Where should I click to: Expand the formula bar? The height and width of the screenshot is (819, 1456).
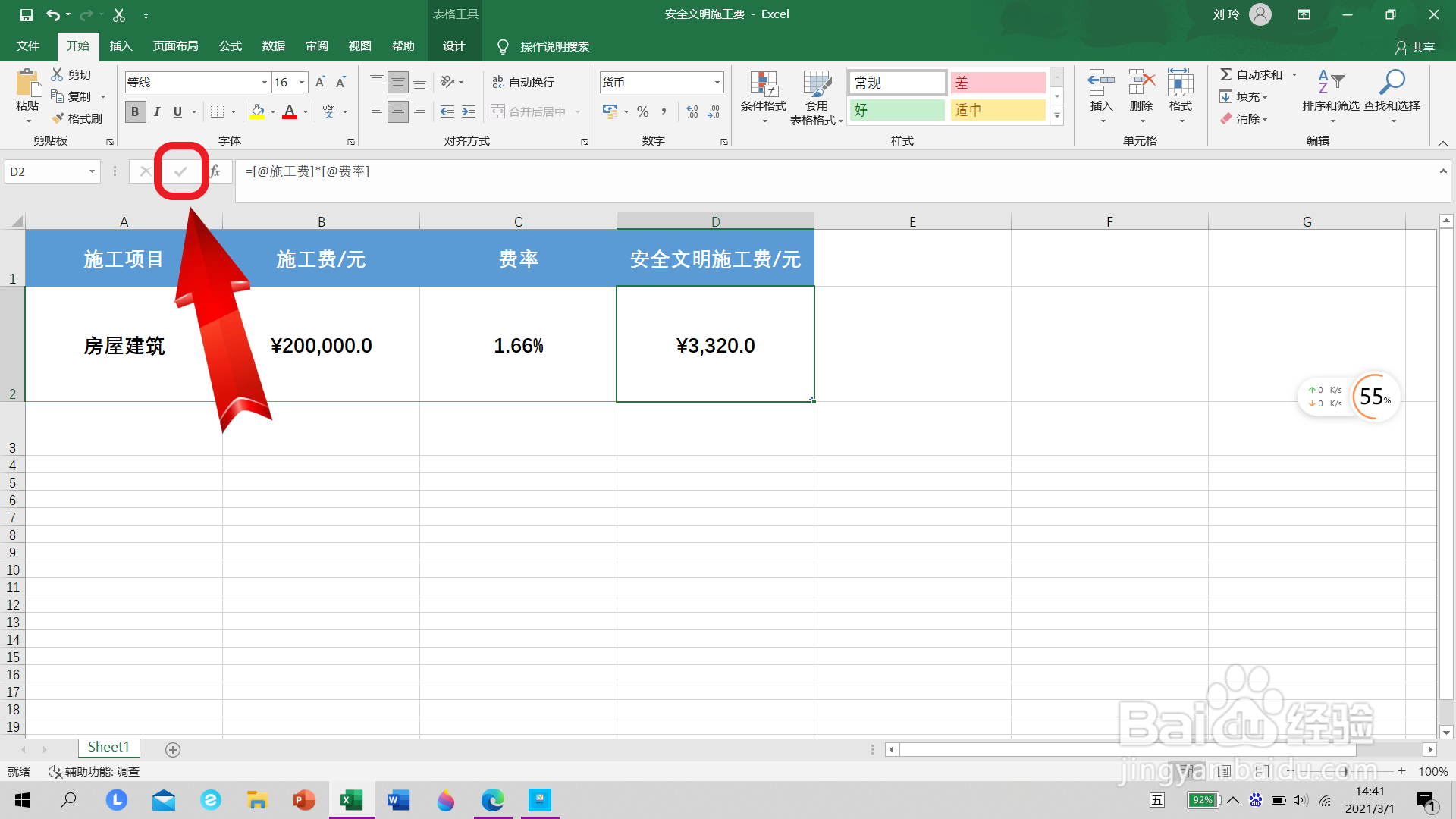pyautogui.click(x=1443, y=171)
